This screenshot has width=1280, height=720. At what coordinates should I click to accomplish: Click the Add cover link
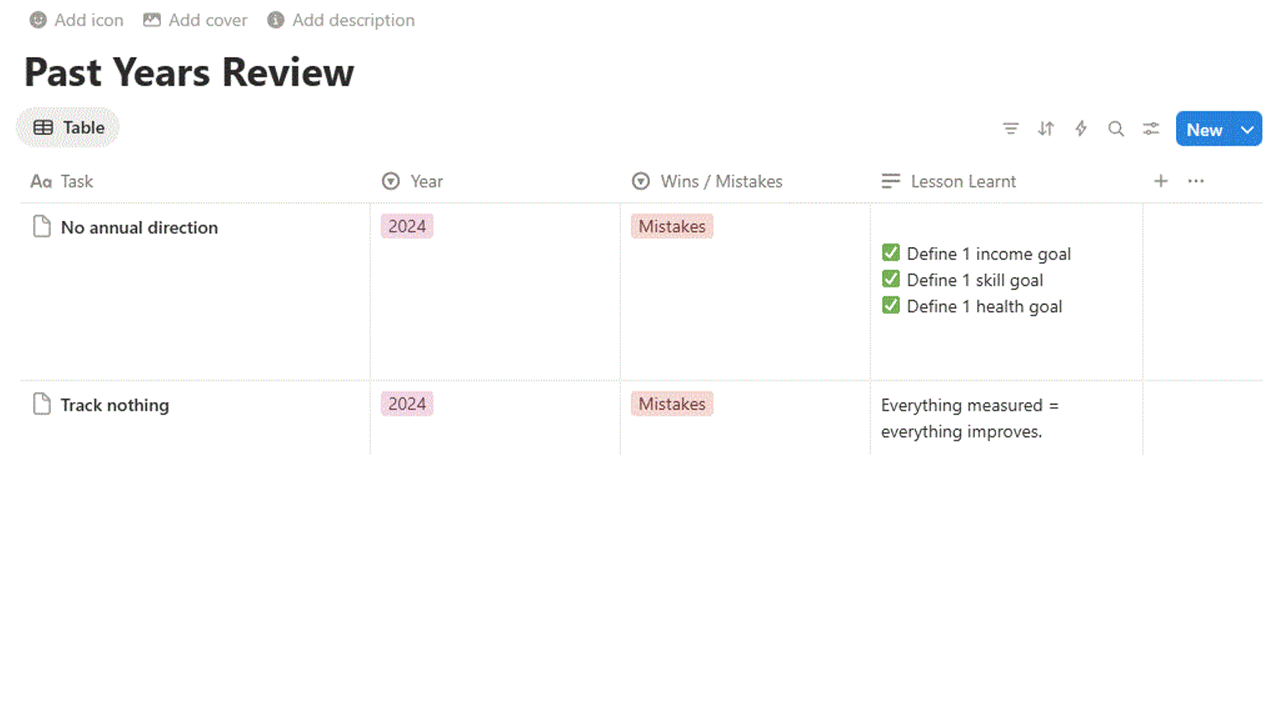196,20
